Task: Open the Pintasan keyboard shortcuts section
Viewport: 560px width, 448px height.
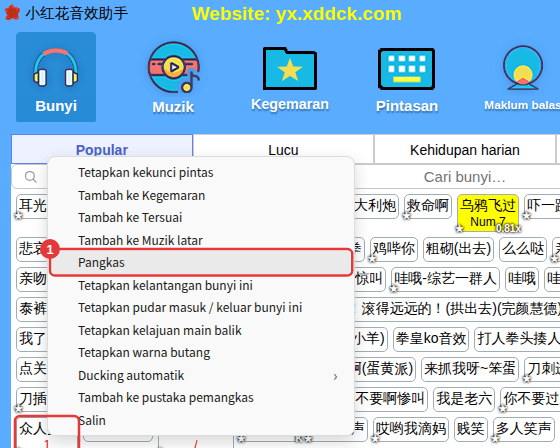Action: [406, 80]
